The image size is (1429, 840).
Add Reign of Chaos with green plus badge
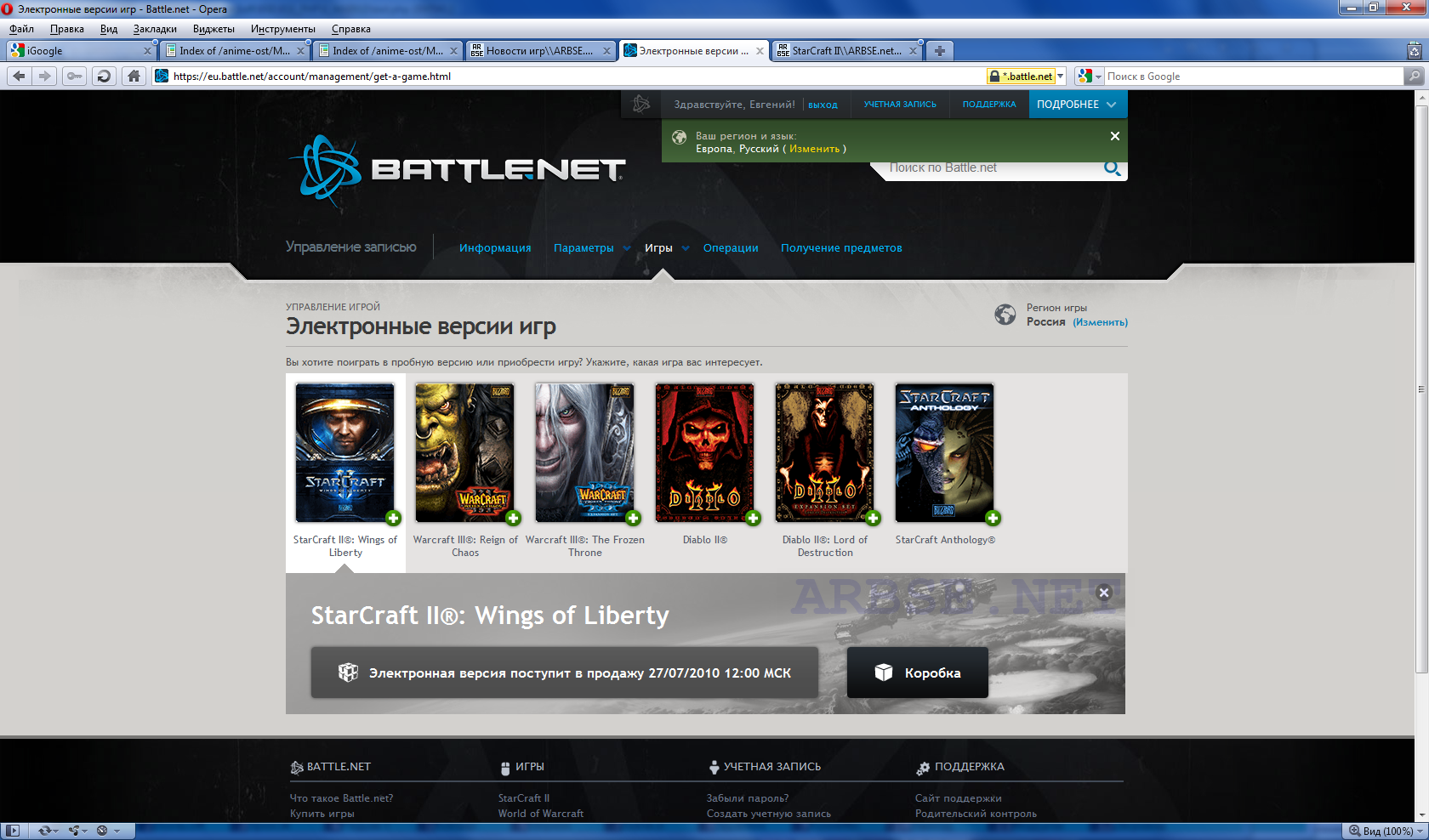(x=513, y=518)
